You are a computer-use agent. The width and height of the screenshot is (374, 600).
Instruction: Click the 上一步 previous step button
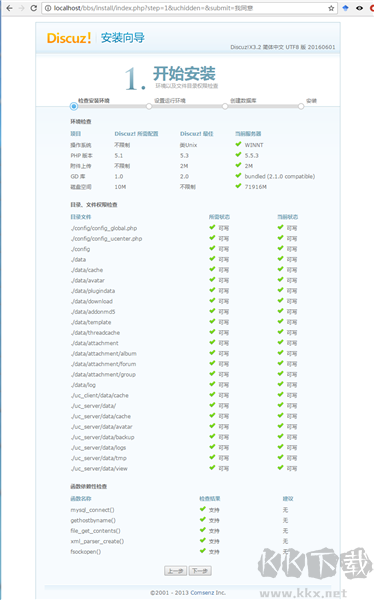tap(176, 571)
